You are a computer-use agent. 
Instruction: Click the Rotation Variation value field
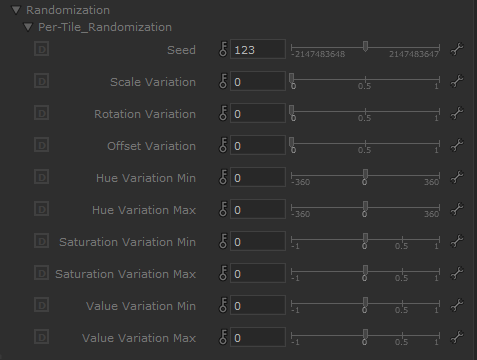tap(258, 113)
